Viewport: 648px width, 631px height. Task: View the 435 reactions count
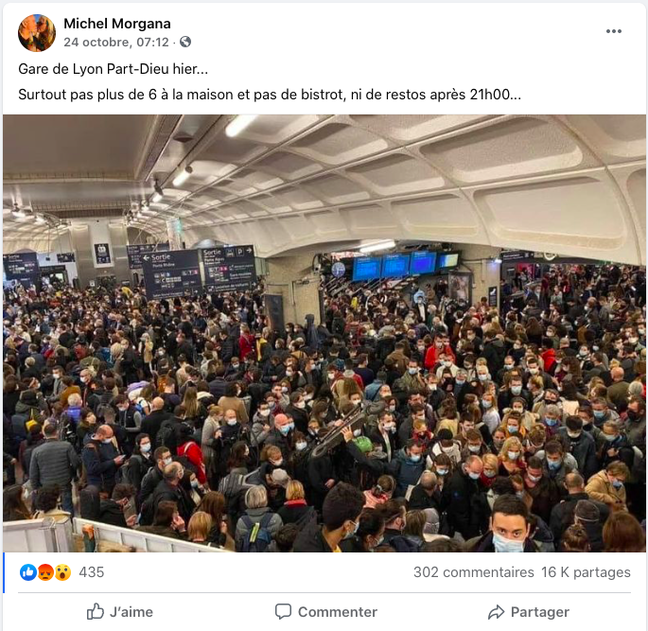[x=91, y=572]
